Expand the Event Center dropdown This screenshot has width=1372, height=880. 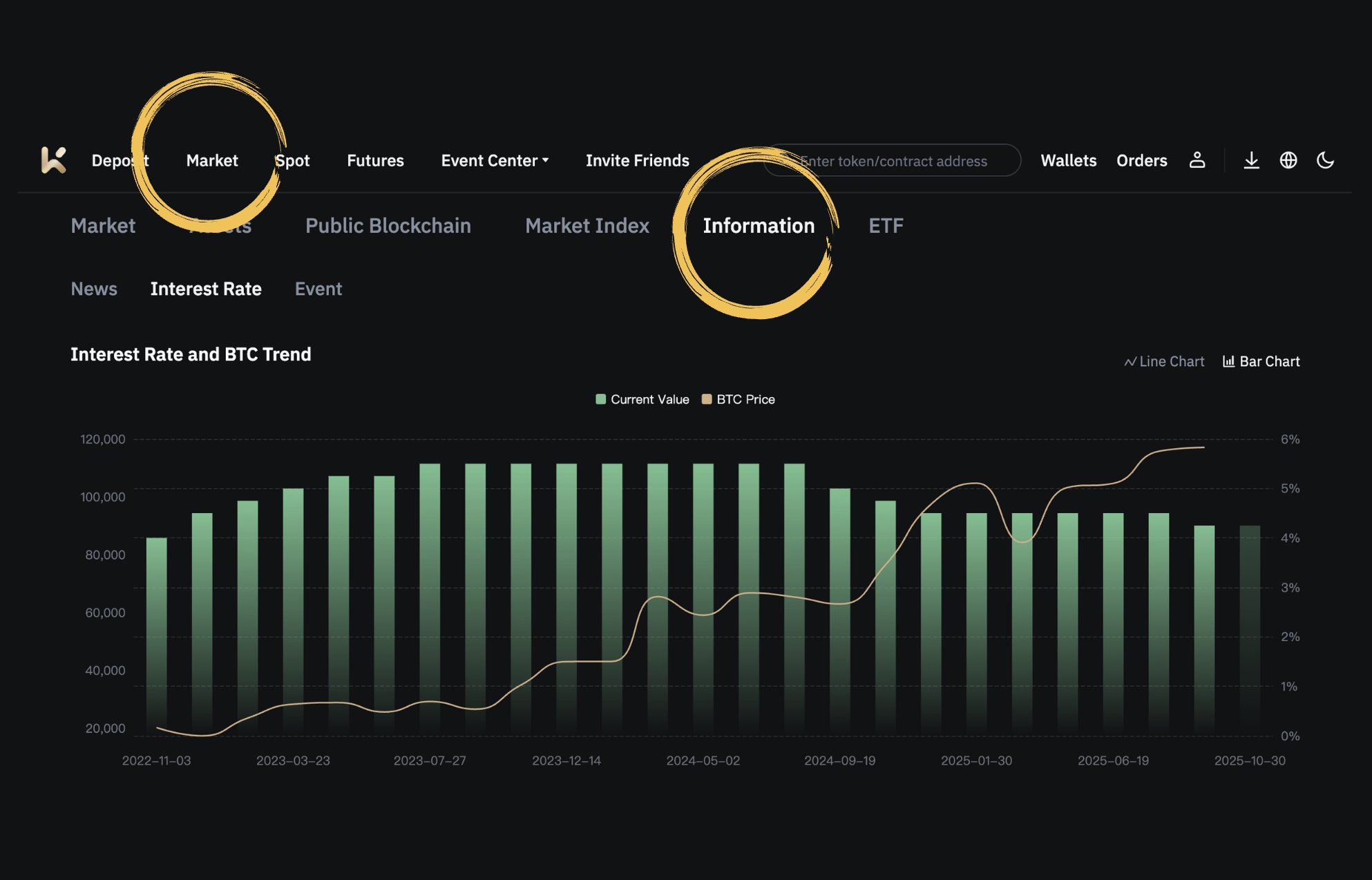[x=495, y=160]
